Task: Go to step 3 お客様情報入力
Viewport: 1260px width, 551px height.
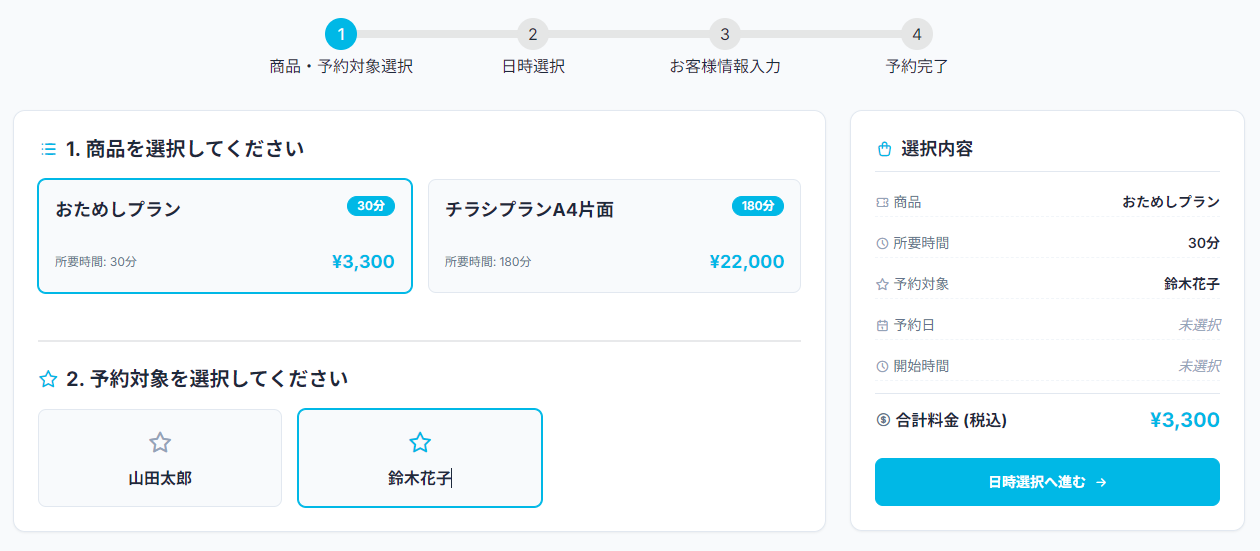Action: [725, 35]
